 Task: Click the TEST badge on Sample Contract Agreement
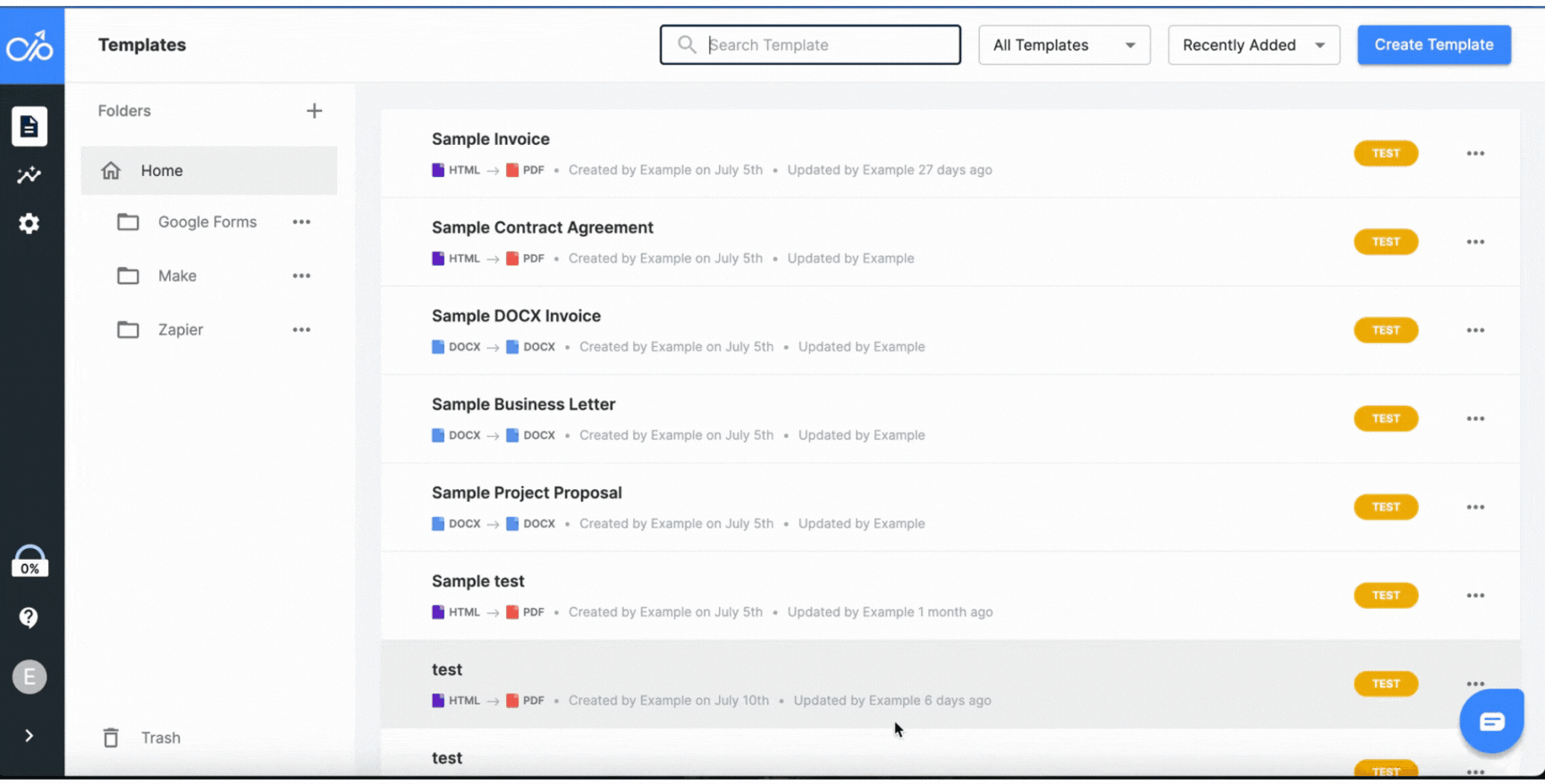[x=1385, y=242]
